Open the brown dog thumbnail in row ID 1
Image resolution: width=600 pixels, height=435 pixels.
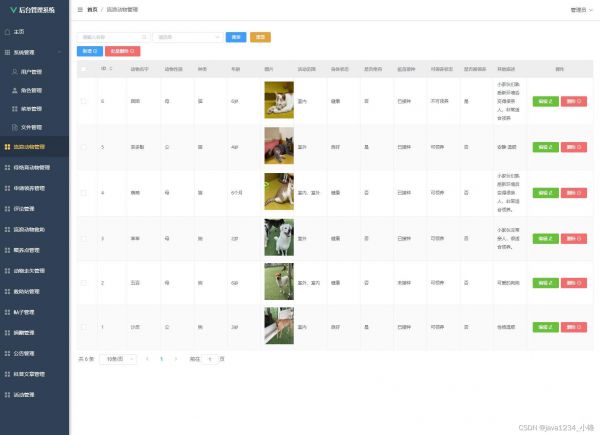coord(279,326)
